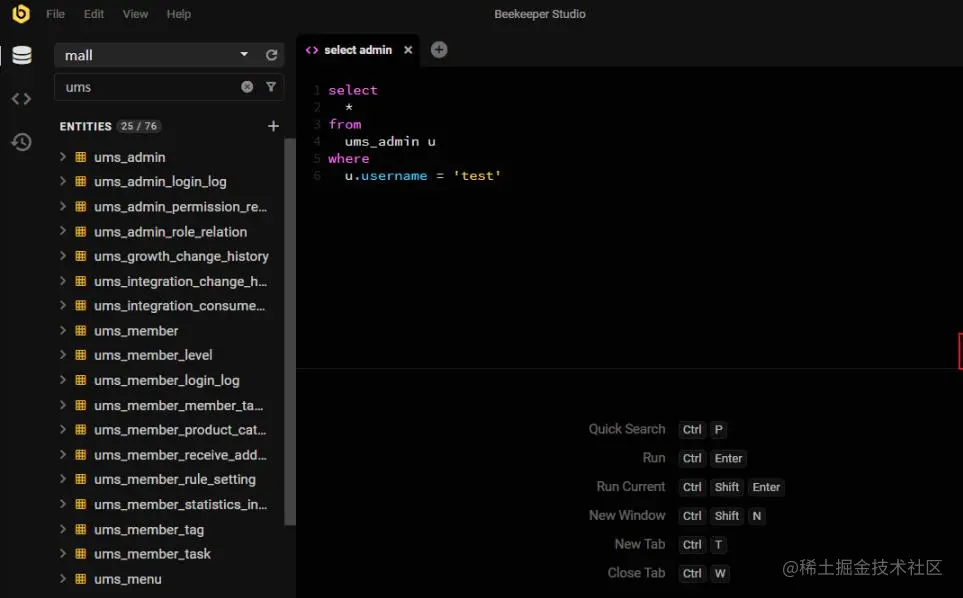Screen dimensions: 963x598
Task: Expand the ums_integration_change_h... table
Action: tap(63, 281)
